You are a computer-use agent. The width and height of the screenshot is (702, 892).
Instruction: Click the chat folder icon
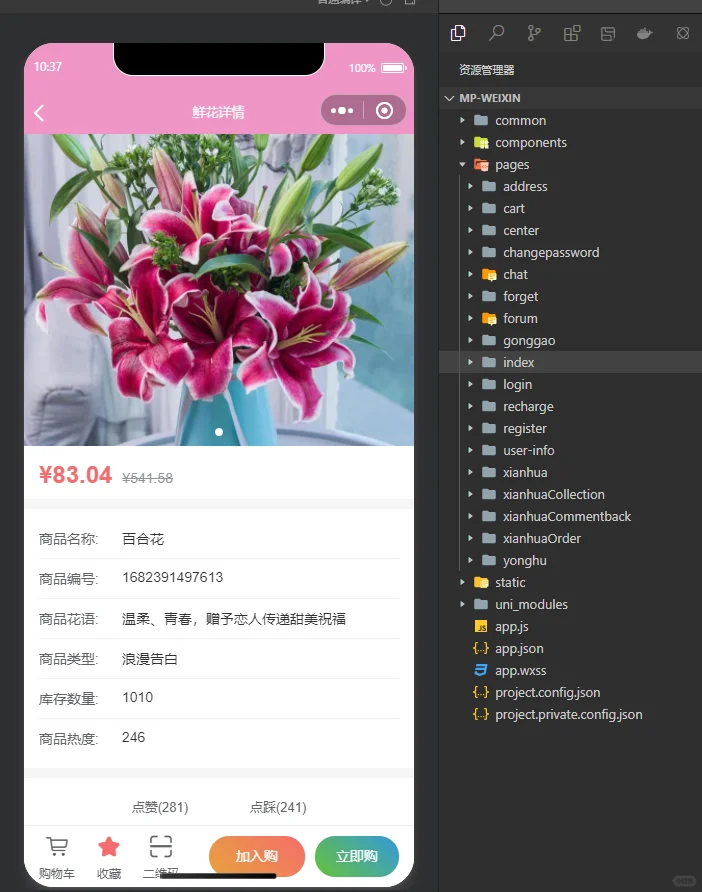[x=489, y=275]
